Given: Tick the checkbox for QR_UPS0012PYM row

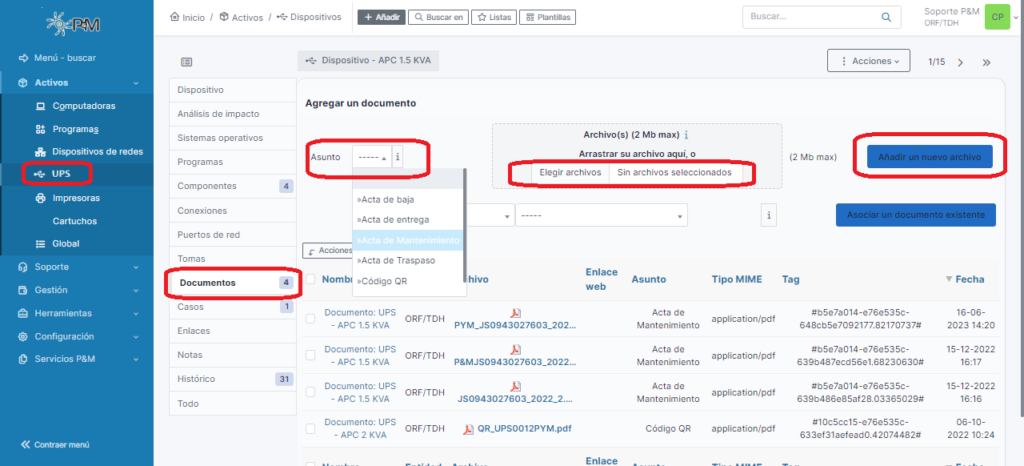Looking at the screenshot, I should (x=310, y=429).
